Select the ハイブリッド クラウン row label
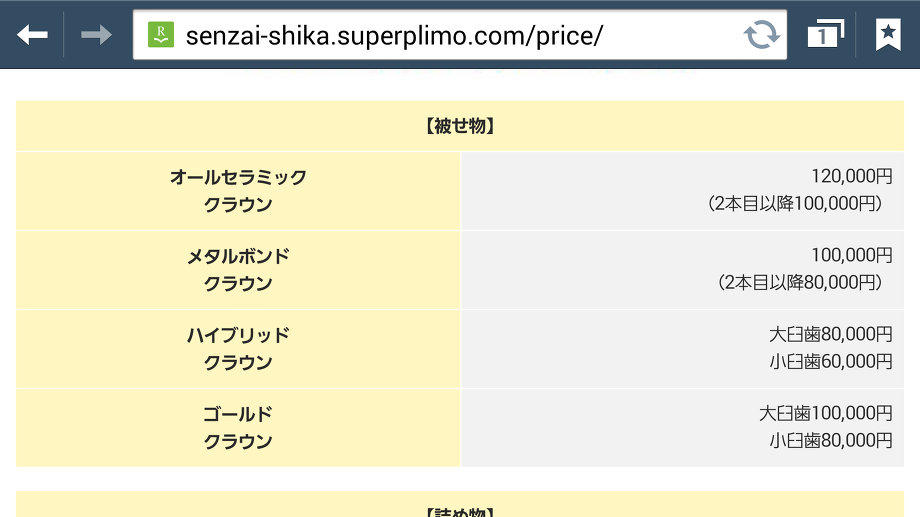920x517 pixels. [x=238, y=349]
